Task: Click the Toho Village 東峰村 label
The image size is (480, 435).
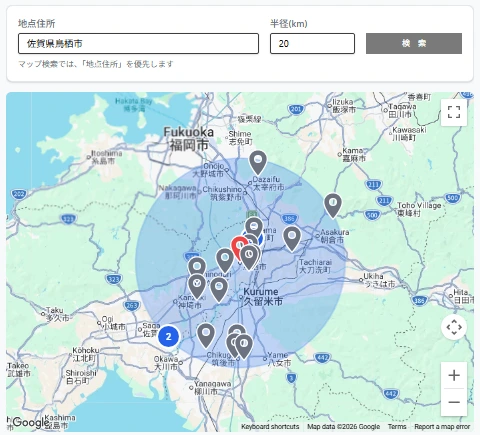Action: (x=419, y=209)
